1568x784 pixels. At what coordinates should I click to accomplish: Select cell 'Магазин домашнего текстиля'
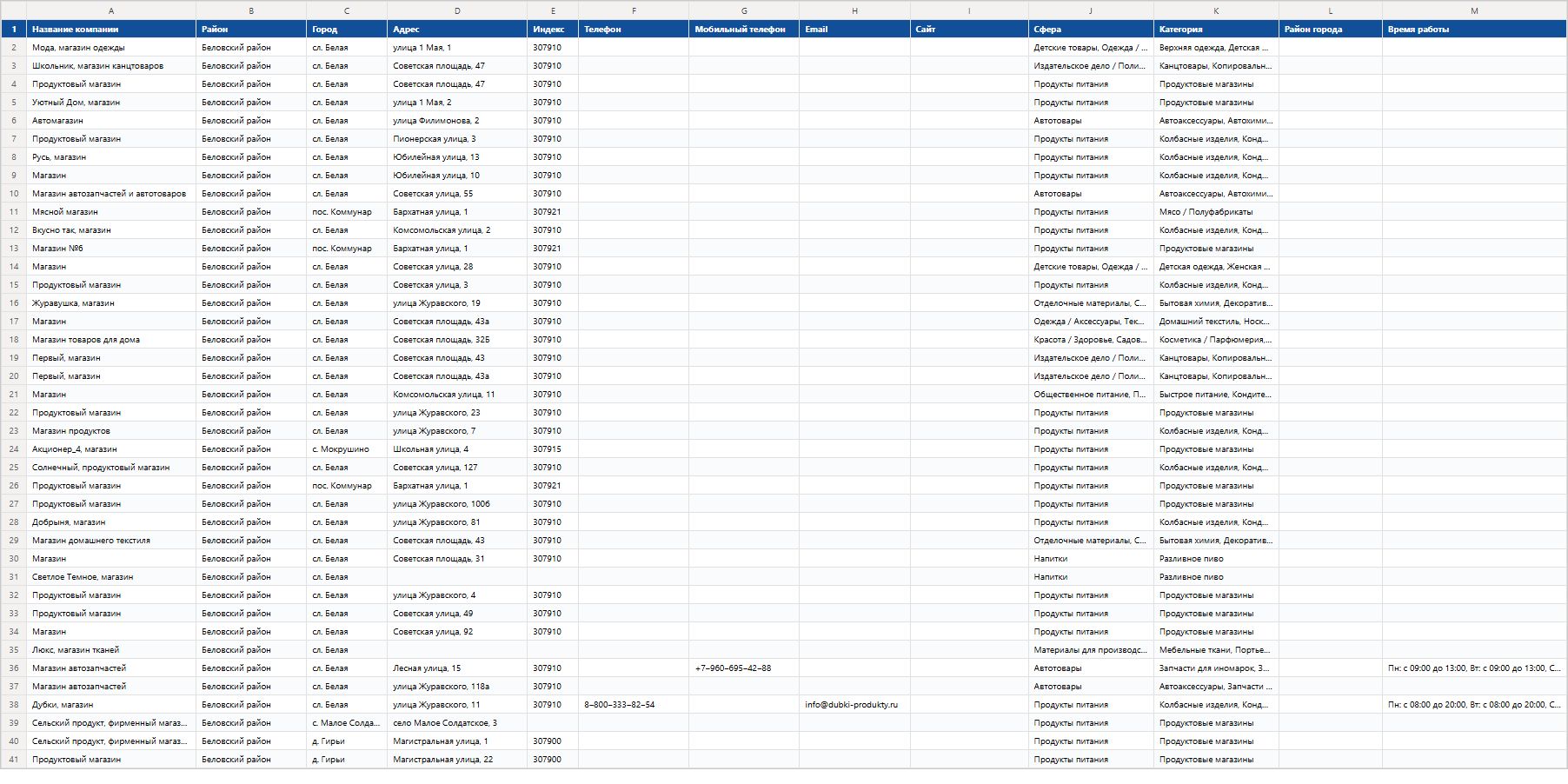coord(111,541)
